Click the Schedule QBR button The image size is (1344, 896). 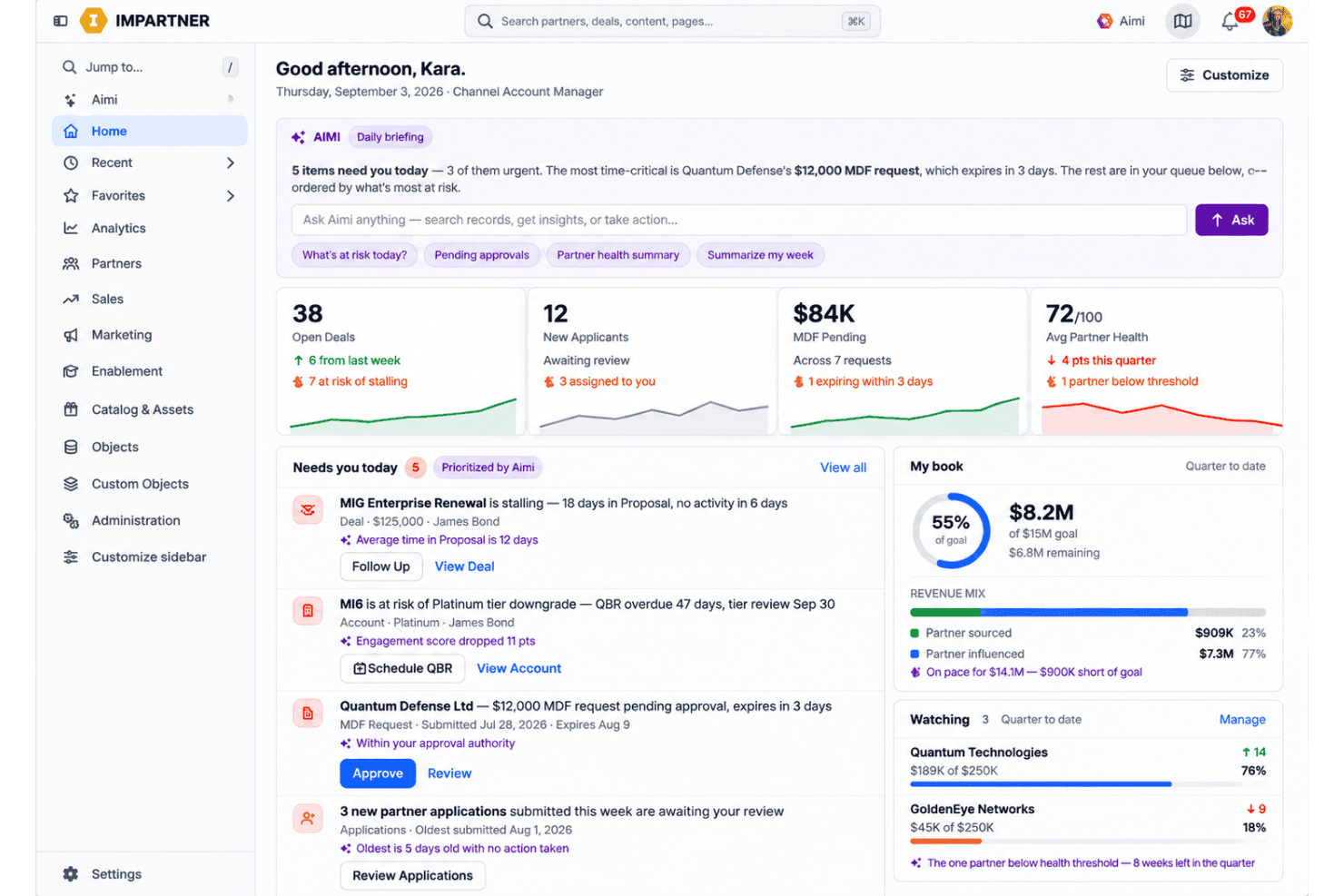[x=402, y=668]
